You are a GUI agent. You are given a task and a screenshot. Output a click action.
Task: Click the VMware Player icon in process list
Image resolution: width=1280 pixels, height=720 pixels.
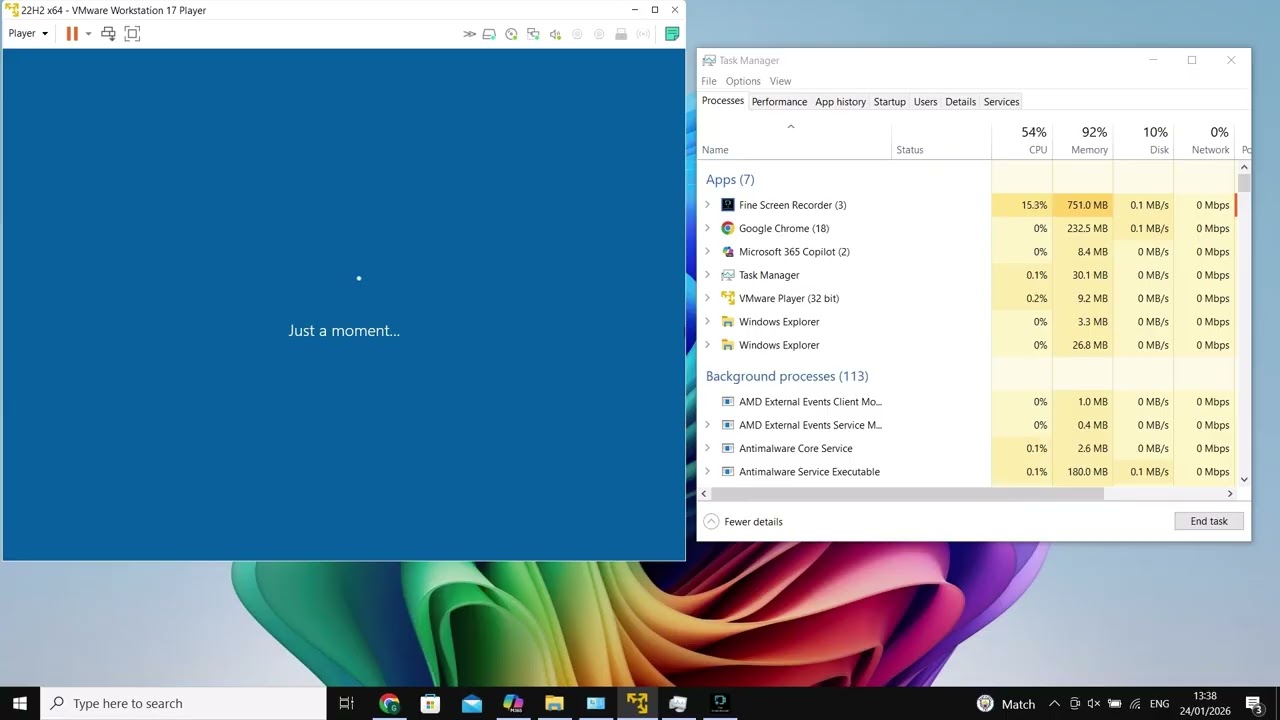728,298
